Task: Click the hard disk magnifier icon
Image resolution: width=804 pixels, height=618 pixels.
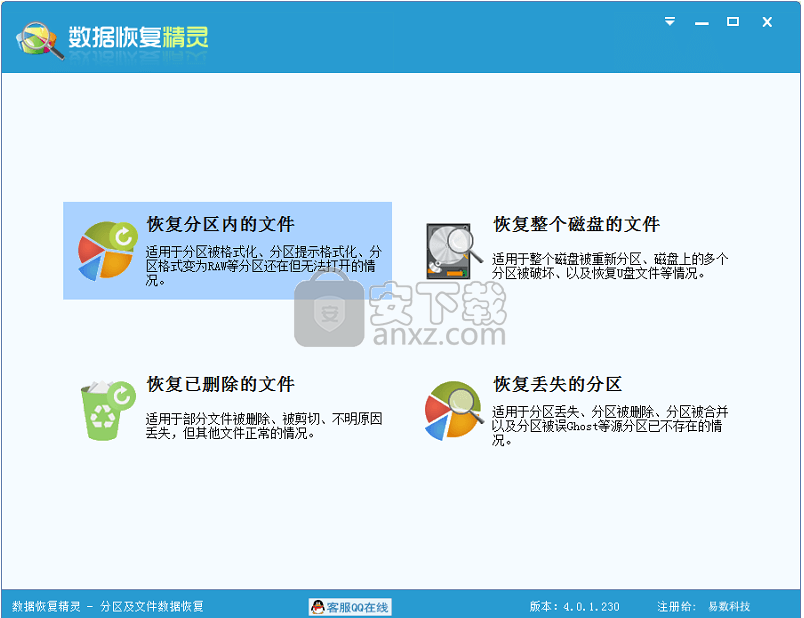Action: pos(453,251)
